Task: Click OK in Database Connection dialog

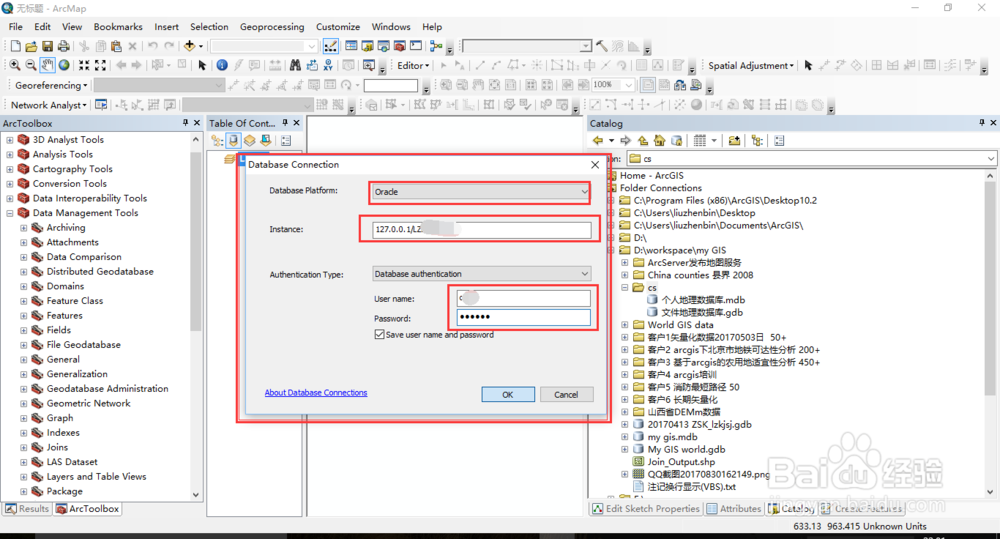Action: [x=508, y=394]
